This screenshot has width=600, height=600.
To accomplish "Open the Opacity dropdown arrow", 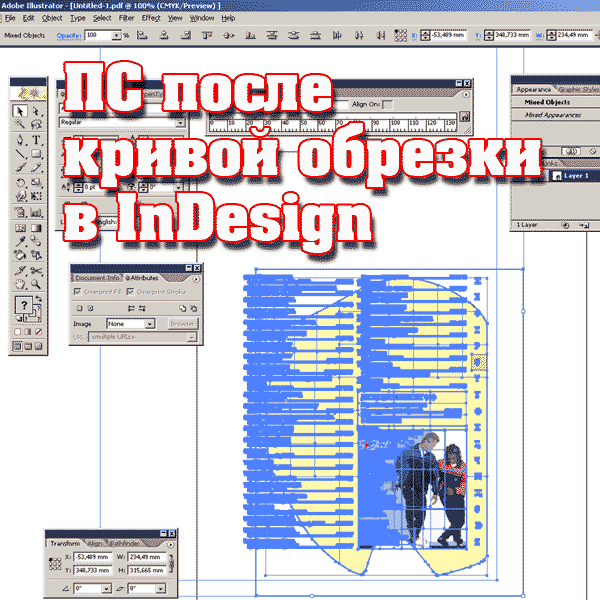I will (x=116, y=36).
